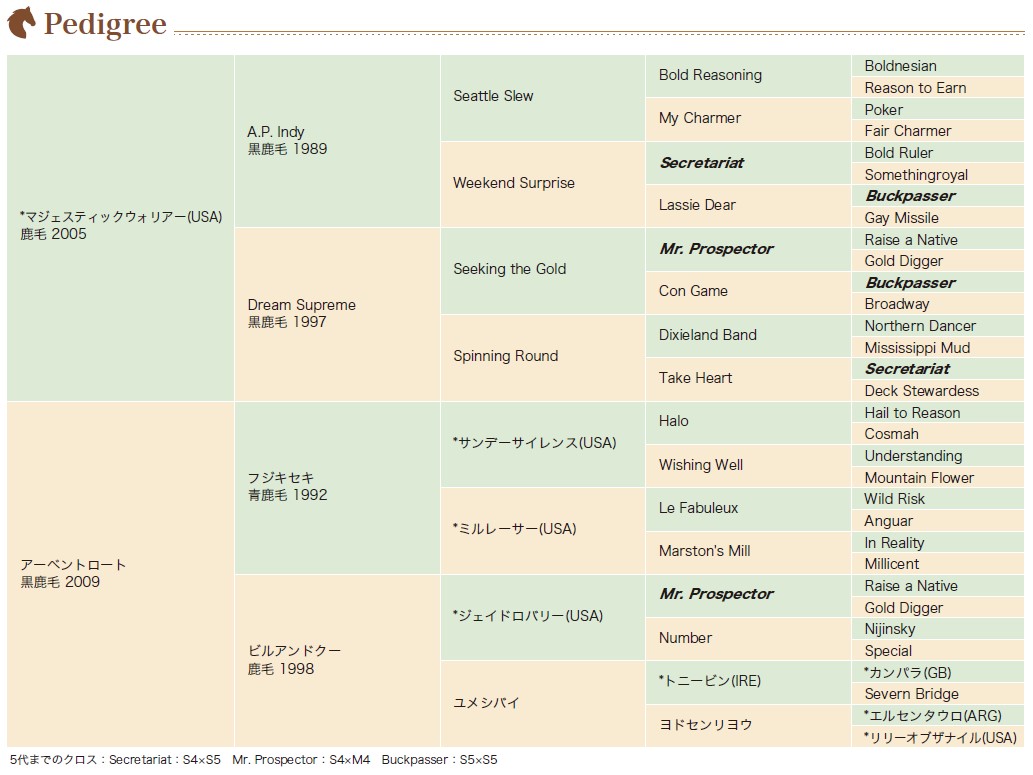Image resolution: width=1033 pixels, height=775 pixels.
Task: Click the horse head logo icon
Action: coord(21,22)
